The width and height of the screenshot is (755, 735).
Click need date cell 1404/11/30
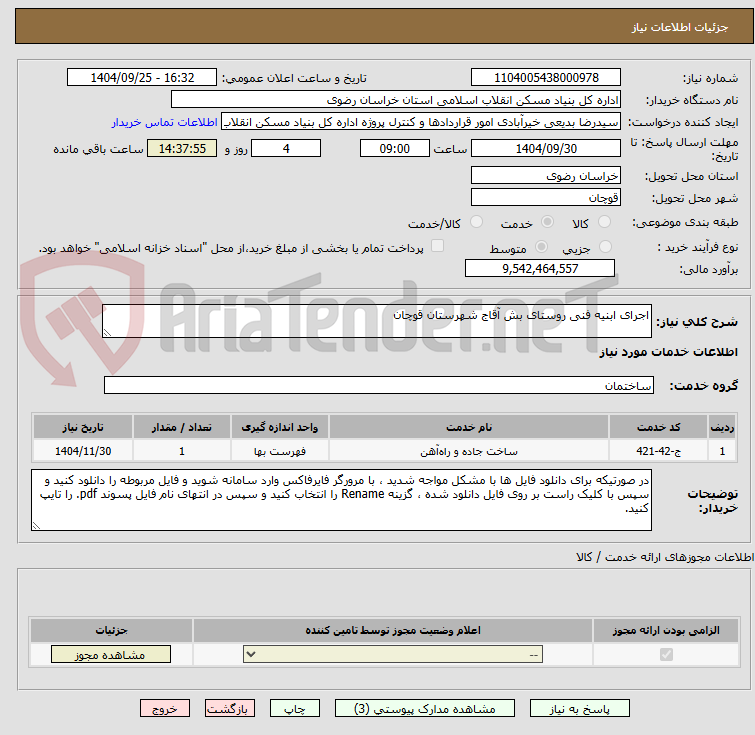click(83, 451)
